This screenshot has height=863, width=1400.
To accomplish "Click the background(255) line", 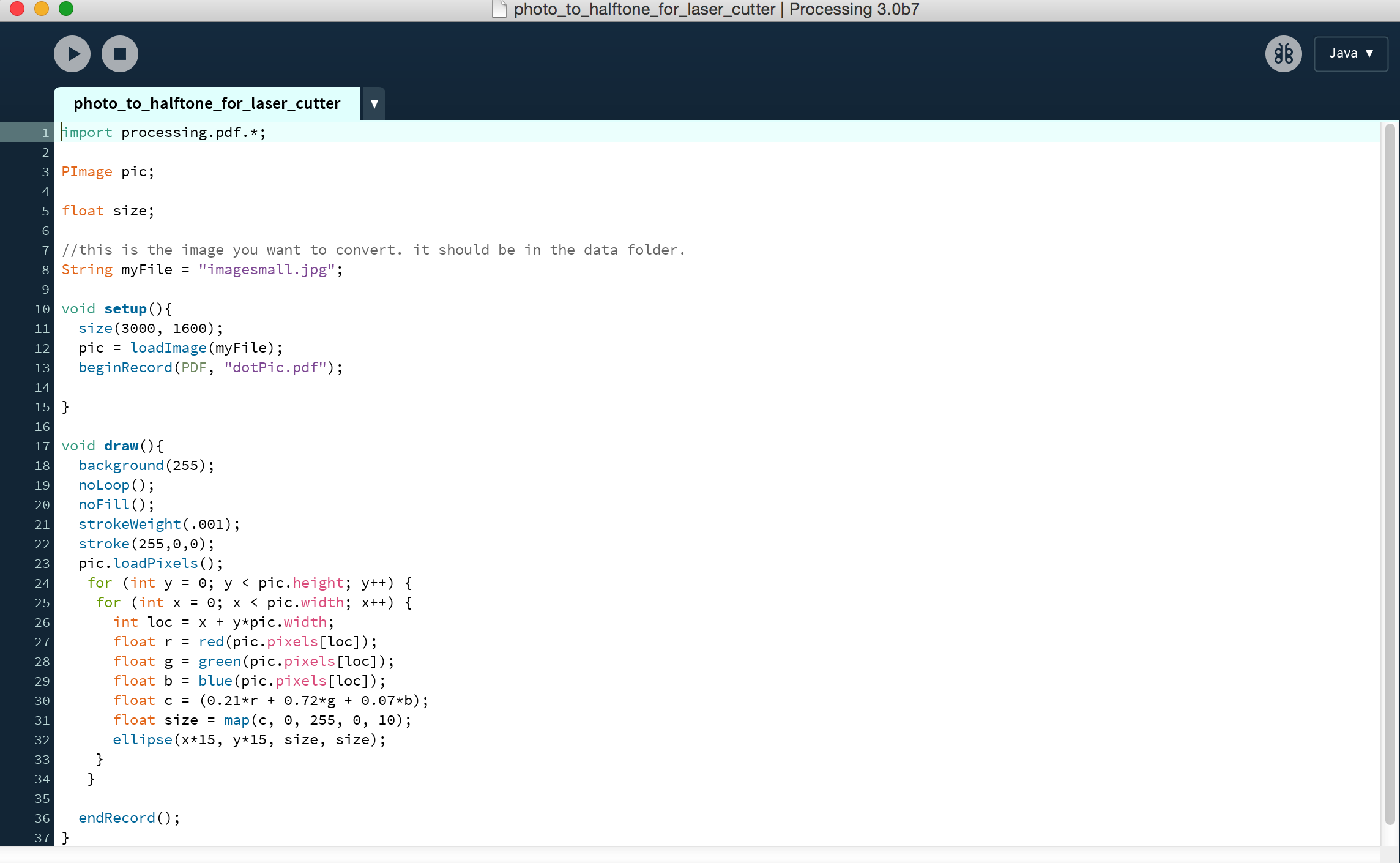I will pyautogui.click(x=147, y=465).
